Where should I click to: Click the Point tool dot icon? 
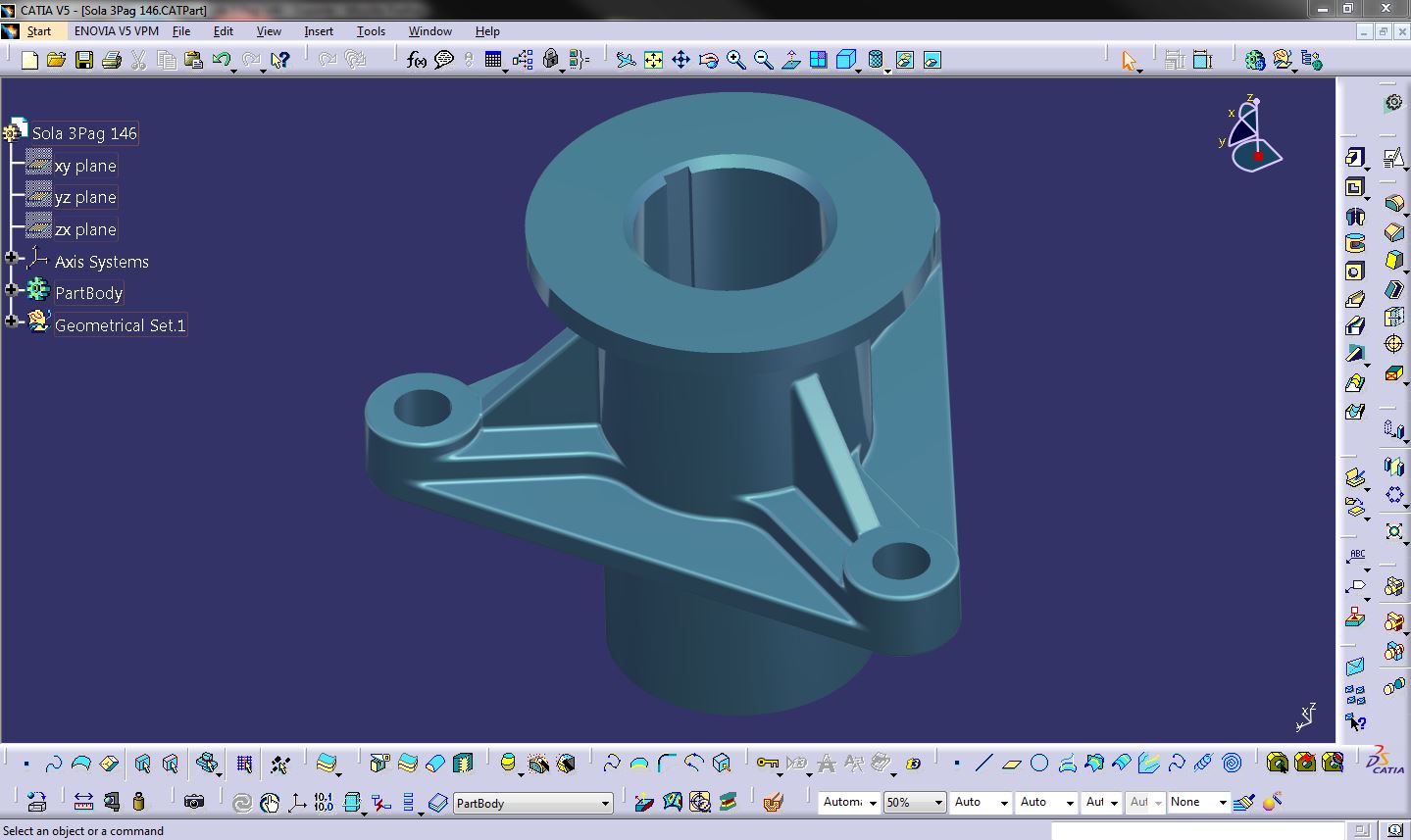coord(957,763)
